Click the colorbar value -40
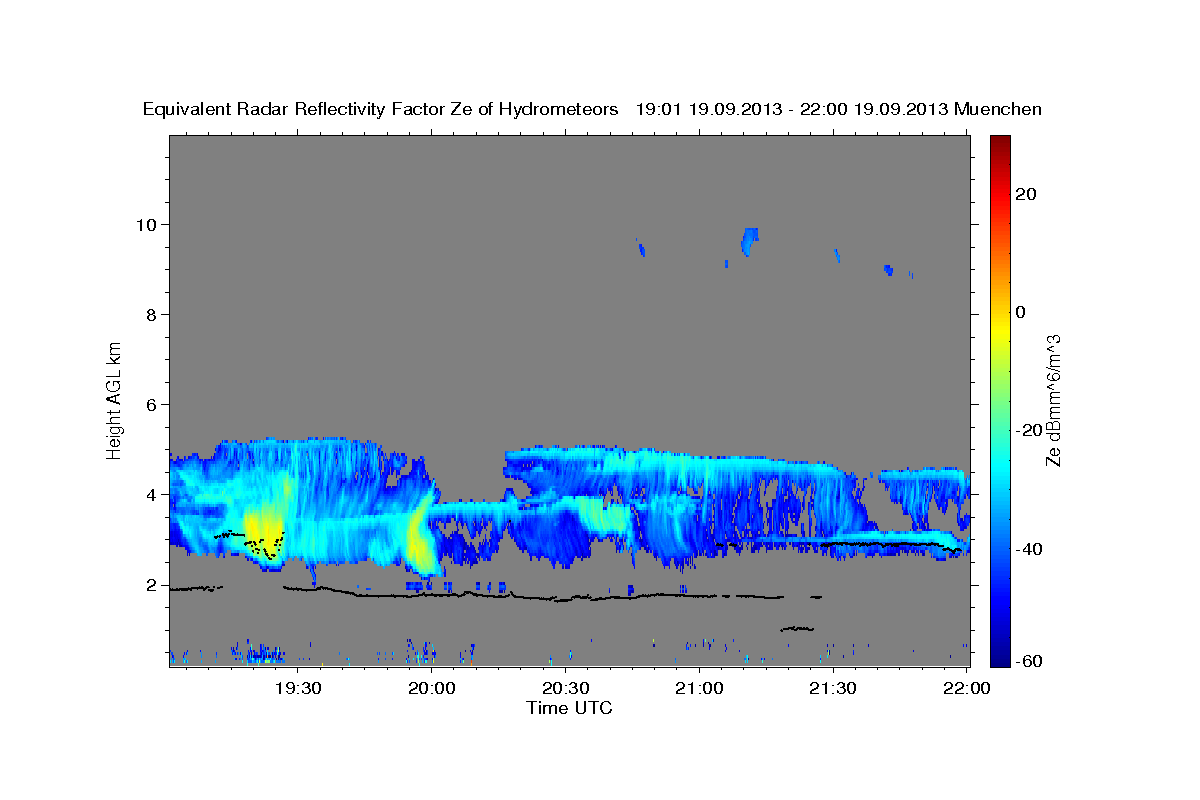The width and height of the screenshot is (1200, 800). [1029, 549]
